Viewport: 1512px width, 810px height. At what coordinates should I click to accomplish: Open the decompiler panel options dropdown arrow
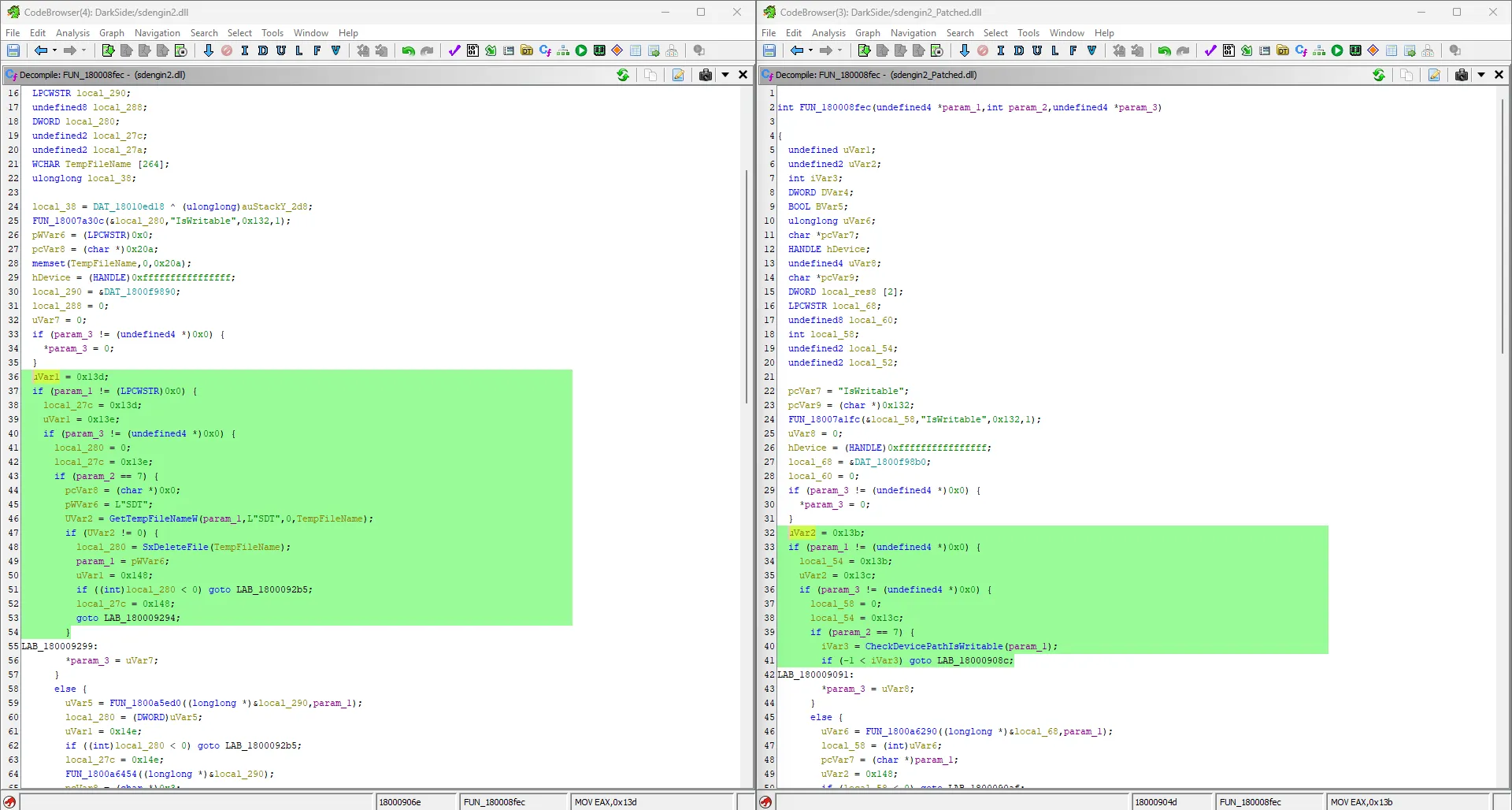click(725, 75)
